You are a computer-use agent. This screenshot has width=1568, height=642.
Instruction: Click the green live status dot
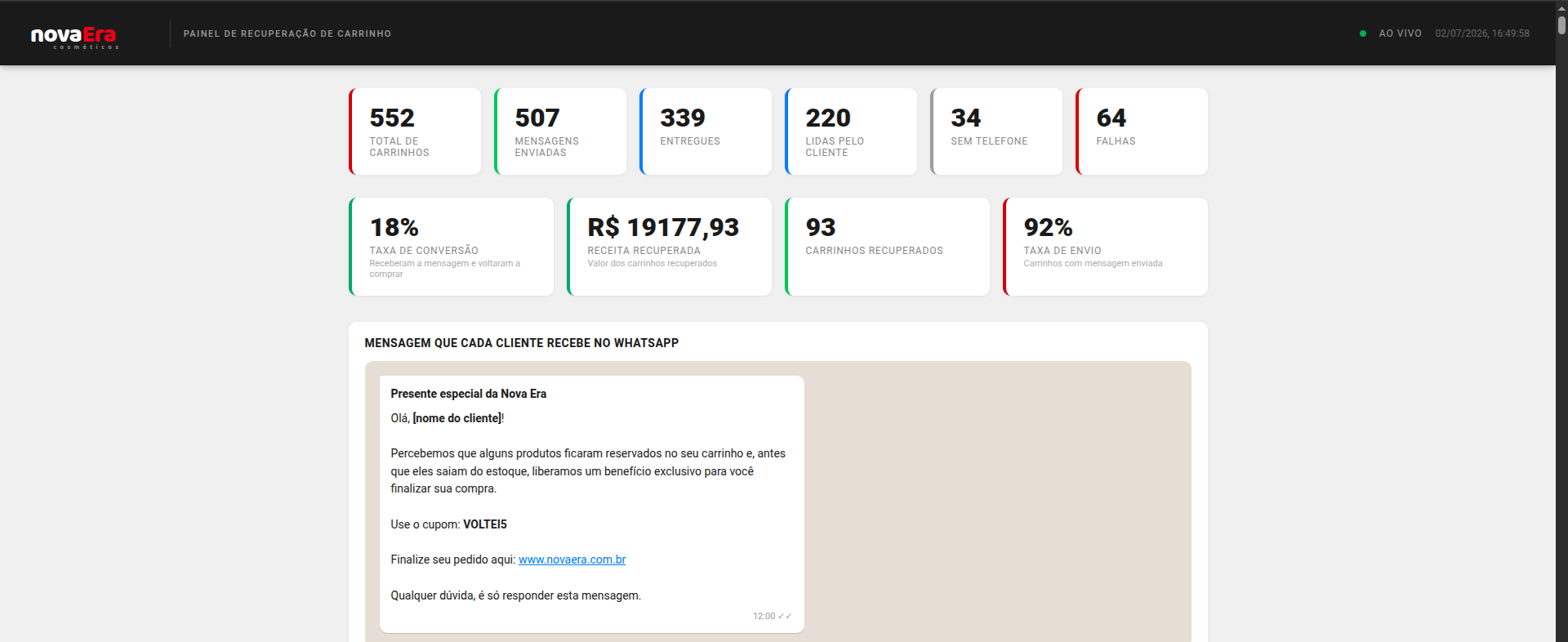(x=1363, y=33)
